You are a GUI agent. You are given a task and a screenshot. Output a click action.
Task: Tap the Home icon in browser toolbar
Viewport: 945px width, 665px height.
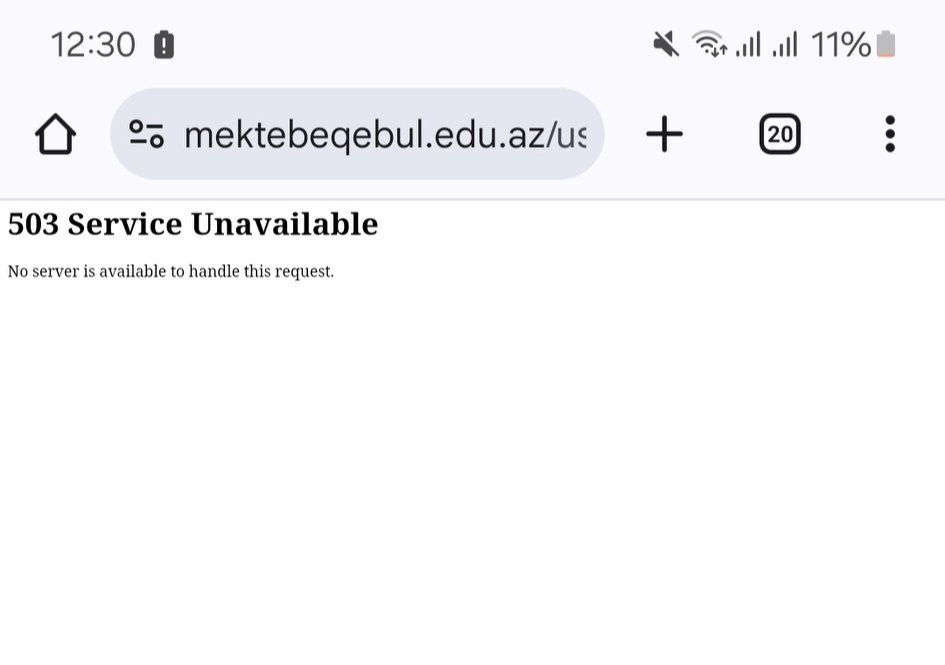[56, 134]
